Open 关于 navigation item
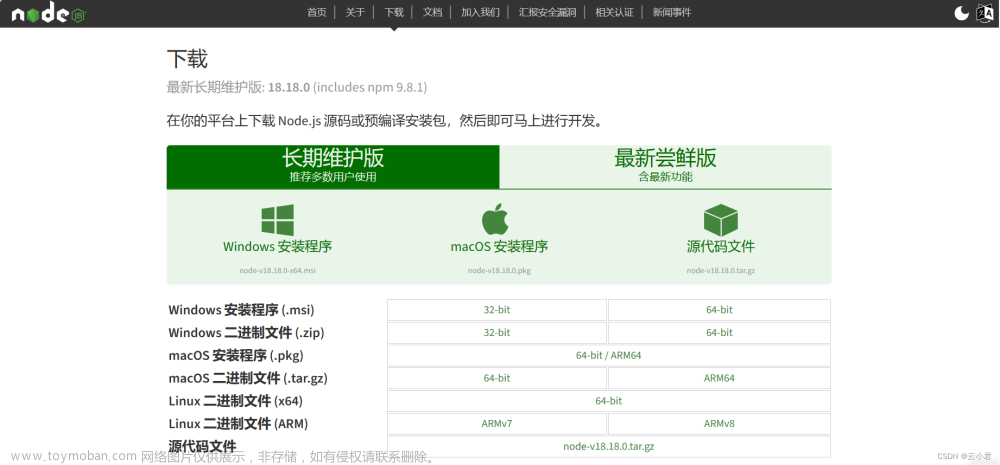Viewport: 1000px width, 465px height. pos(355,12)
